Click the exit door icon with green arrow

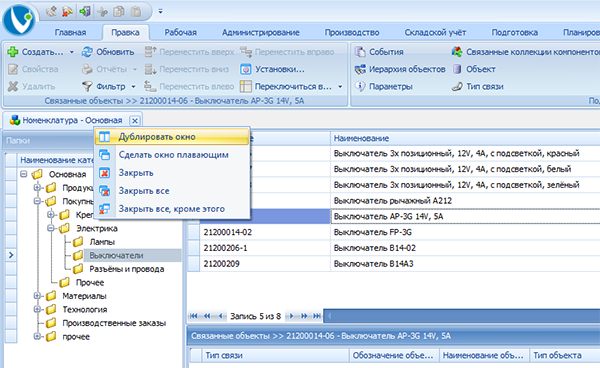(85, 11)
